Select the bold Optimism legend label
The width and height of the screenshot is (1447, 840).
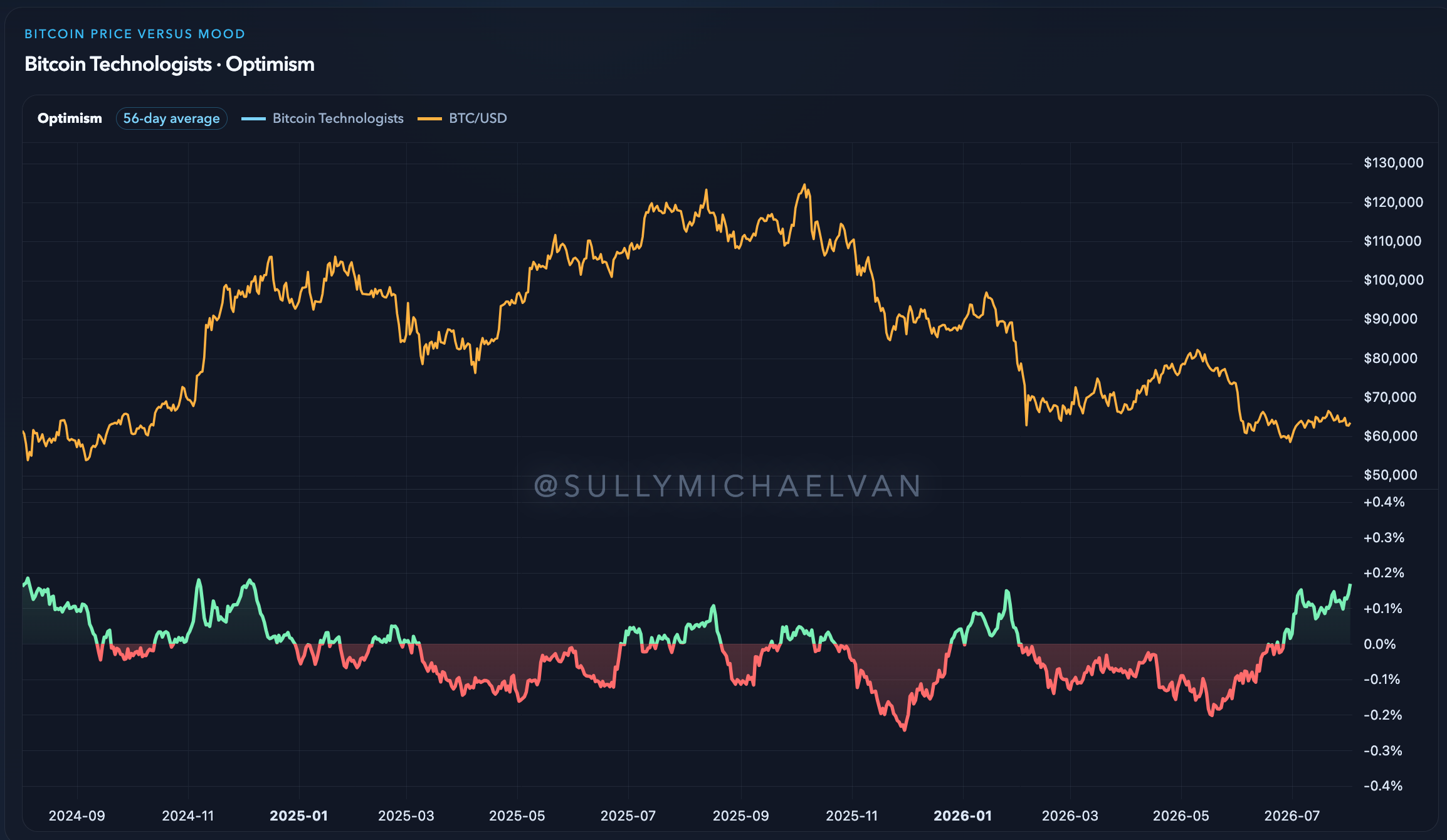coord(70,118)
